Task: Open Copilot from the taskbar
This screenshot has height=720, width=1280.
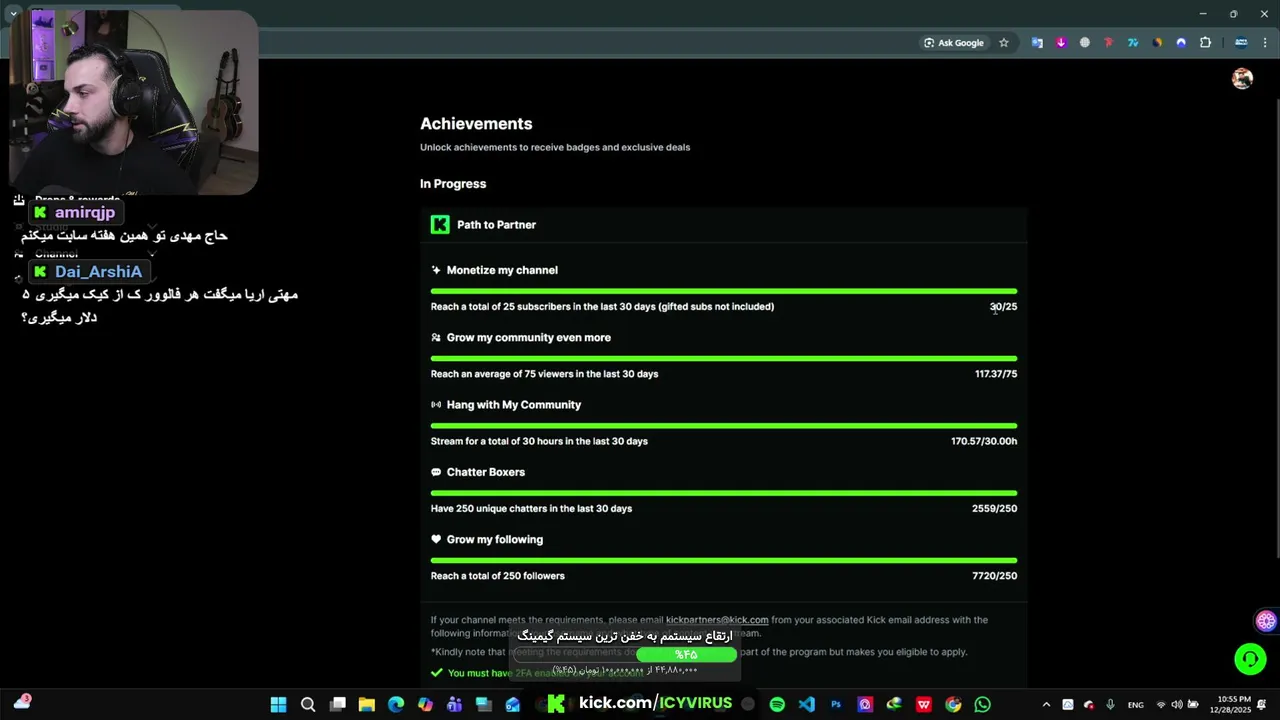Action: pyautogui.click(x=426, y=704)
